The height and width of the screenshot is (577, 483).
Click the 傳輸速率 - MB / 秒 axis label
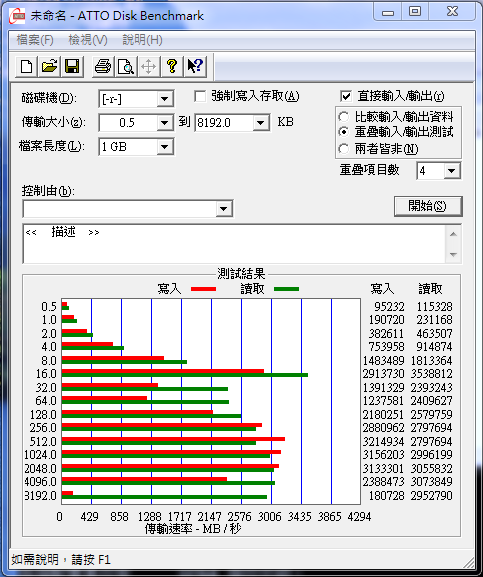click(x=193, y=529)
